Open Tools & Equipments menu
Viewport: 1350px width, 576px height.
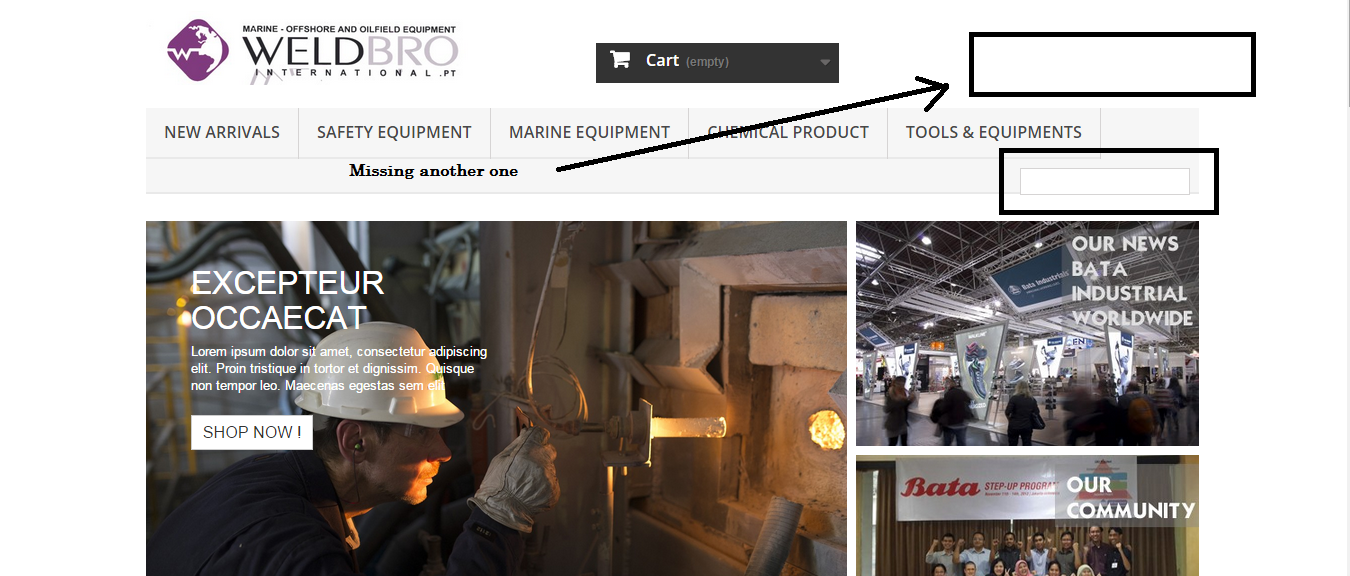(x=994, y=132)
